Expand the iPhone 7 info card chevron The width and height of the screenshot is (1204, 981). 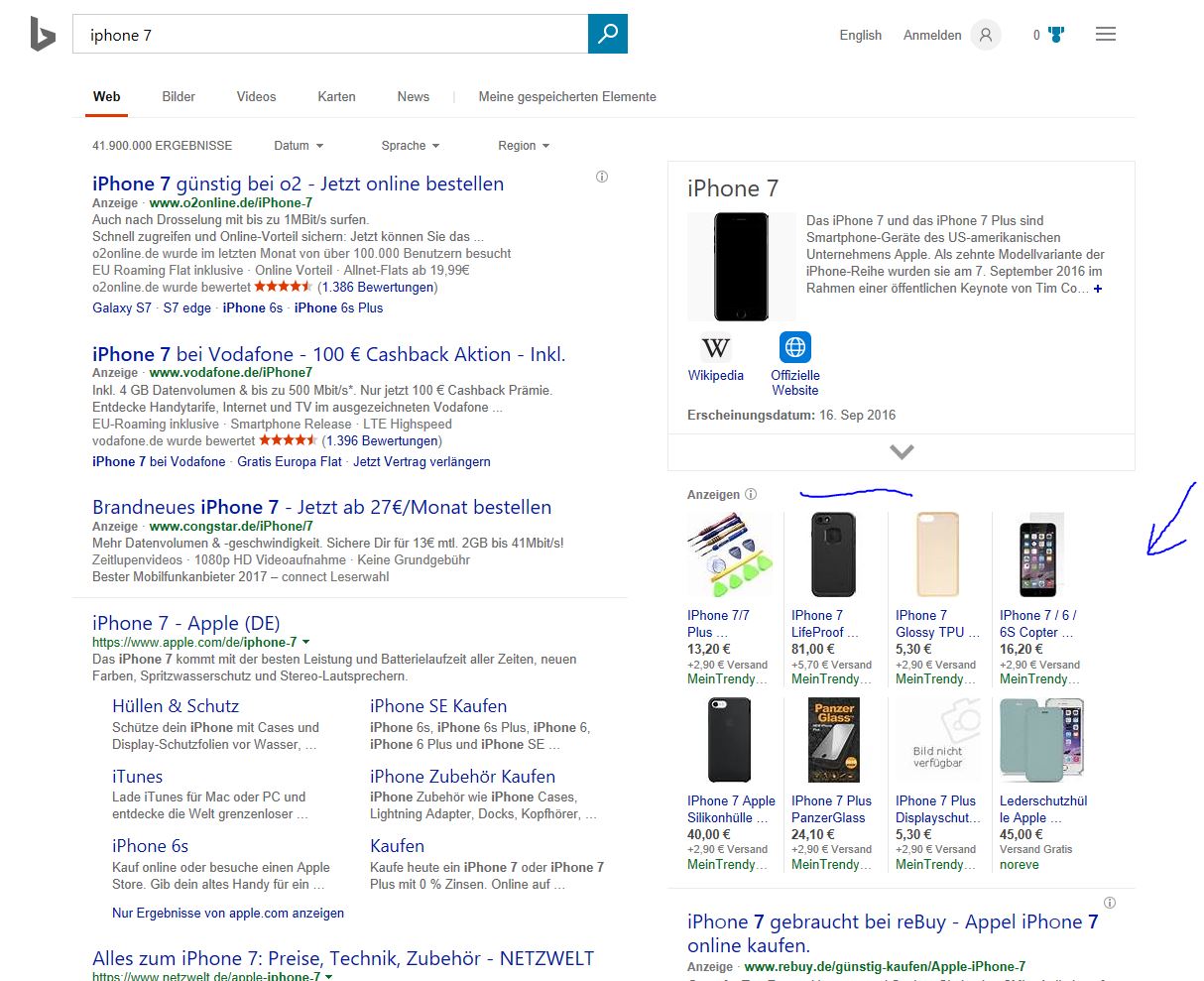[902, 452]
